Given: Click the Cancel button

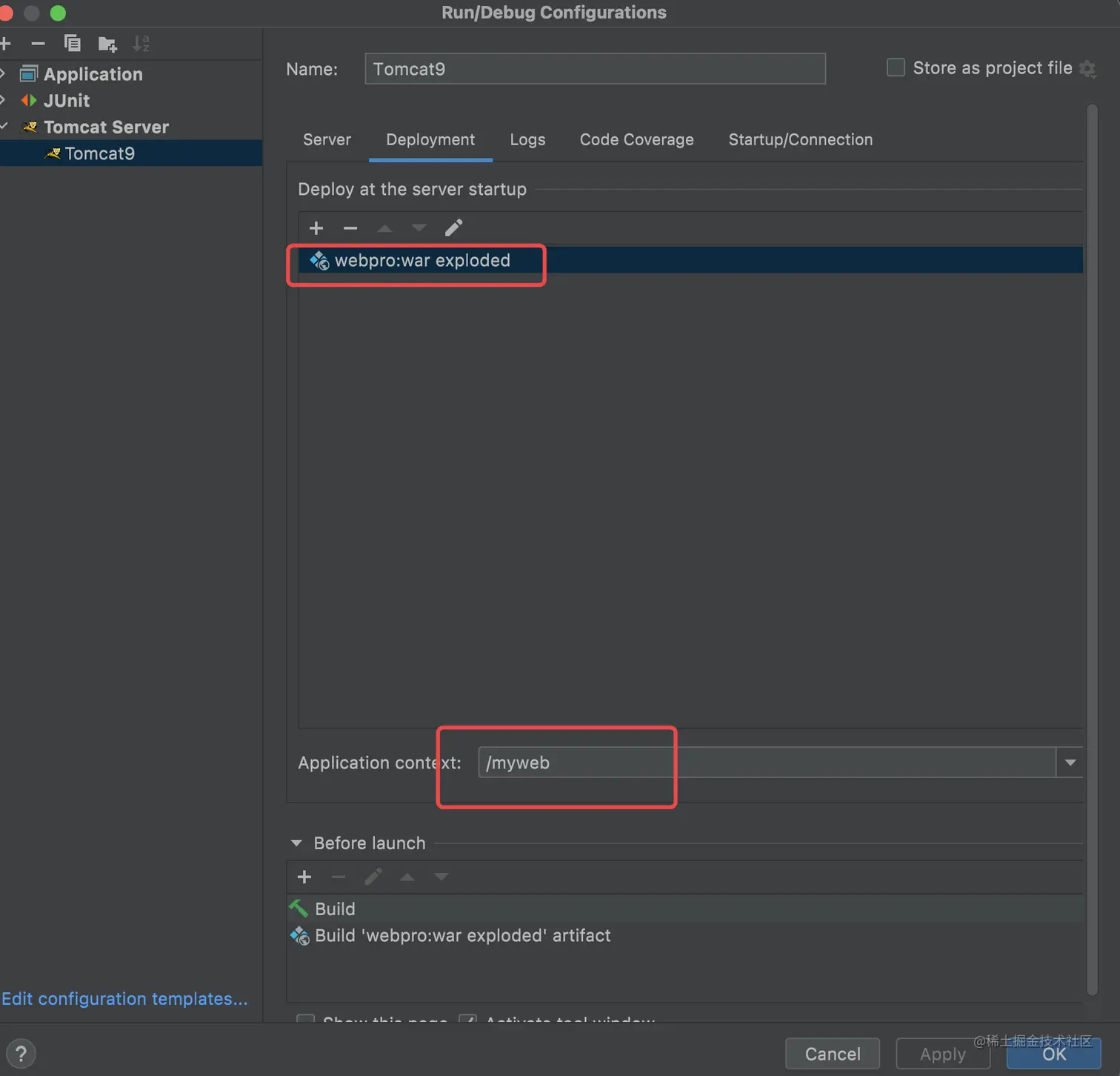Looking at the screenshot, I should 833,1054.
